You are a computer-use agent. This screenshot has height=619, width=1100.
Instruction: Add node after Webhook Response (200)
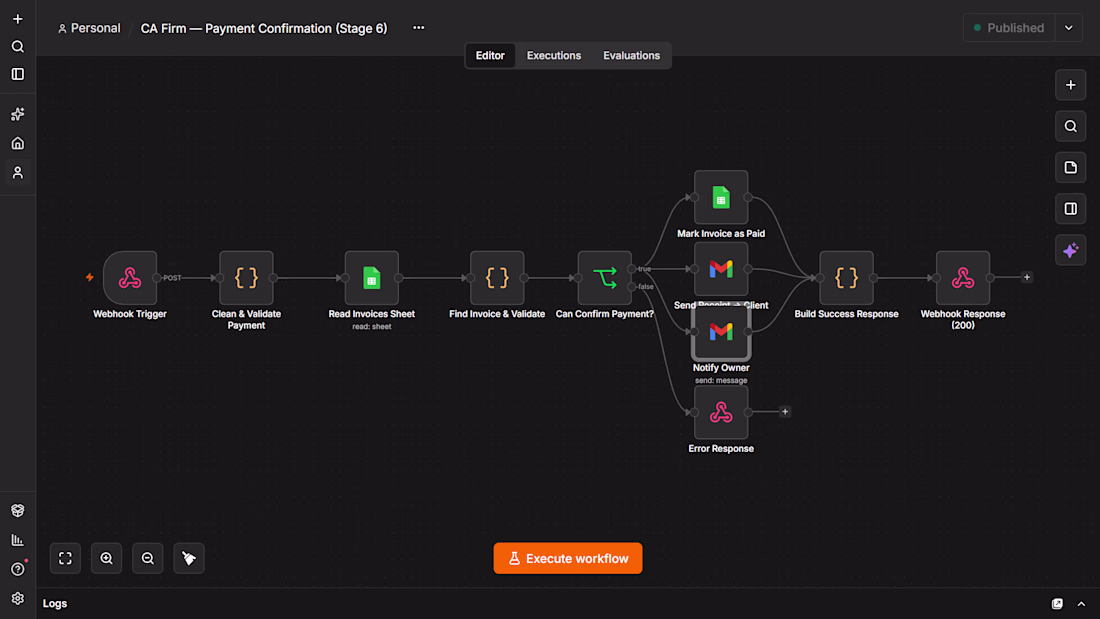[x=1027, y=277]
